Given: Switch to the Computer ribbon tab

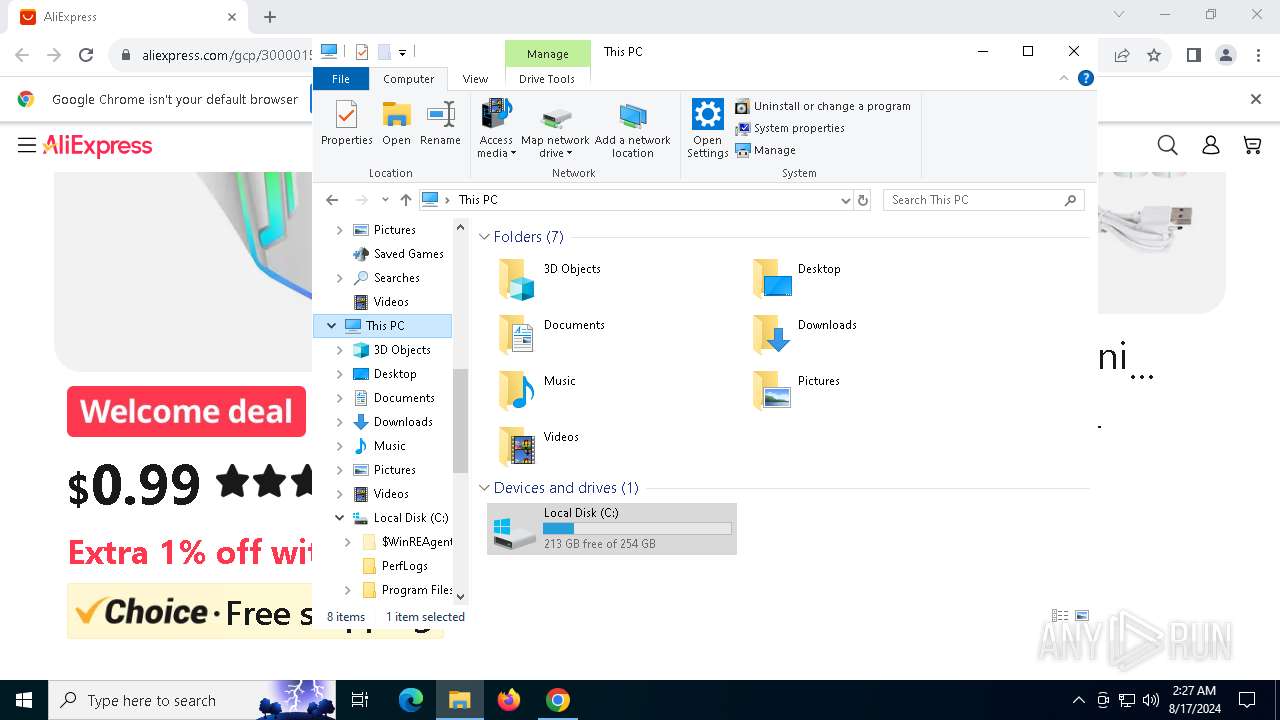Looking at the screenshot, I should tap(409, 79).
